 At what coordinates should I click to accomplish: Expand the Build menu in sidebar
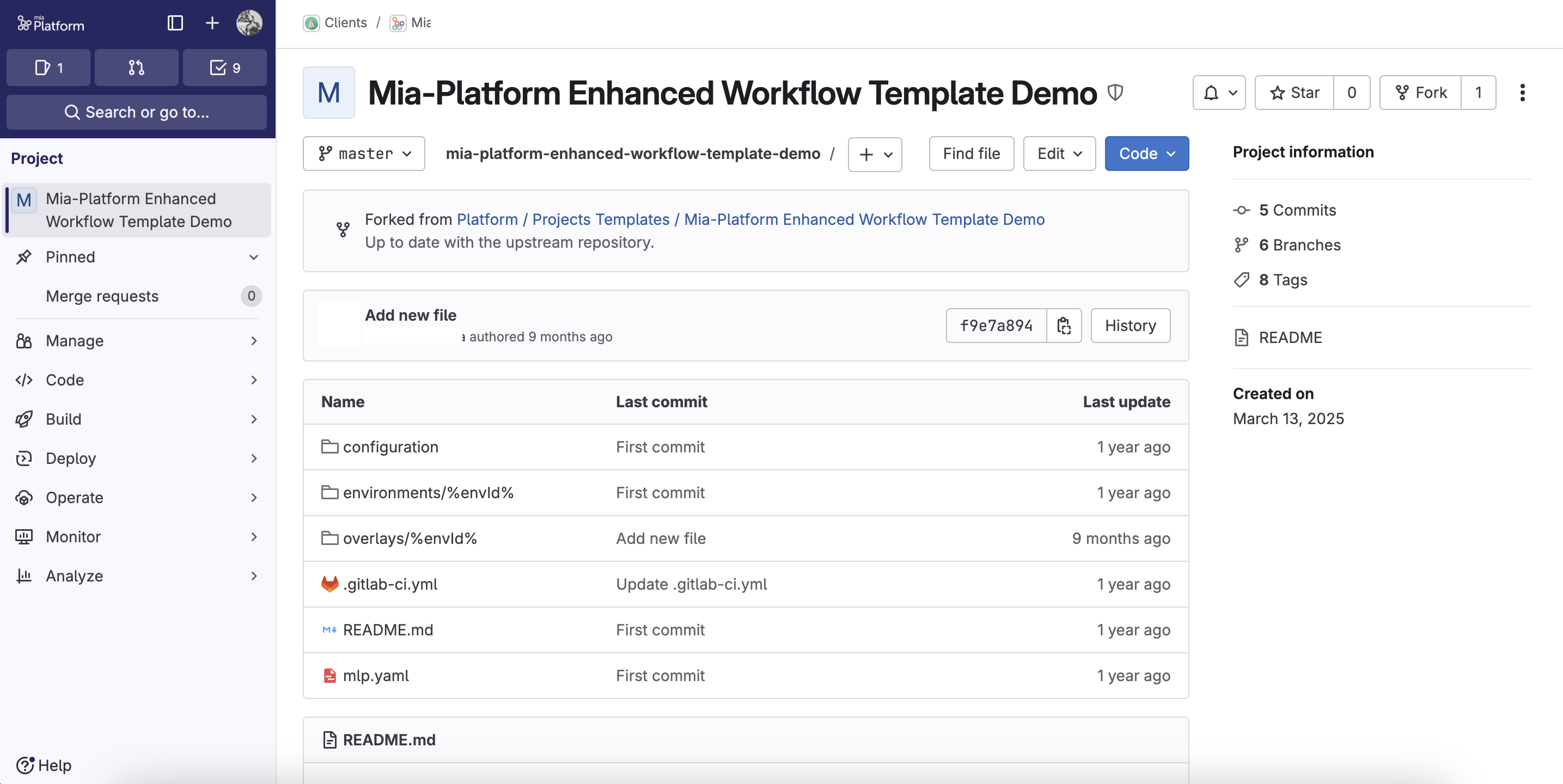click(137, 419)
